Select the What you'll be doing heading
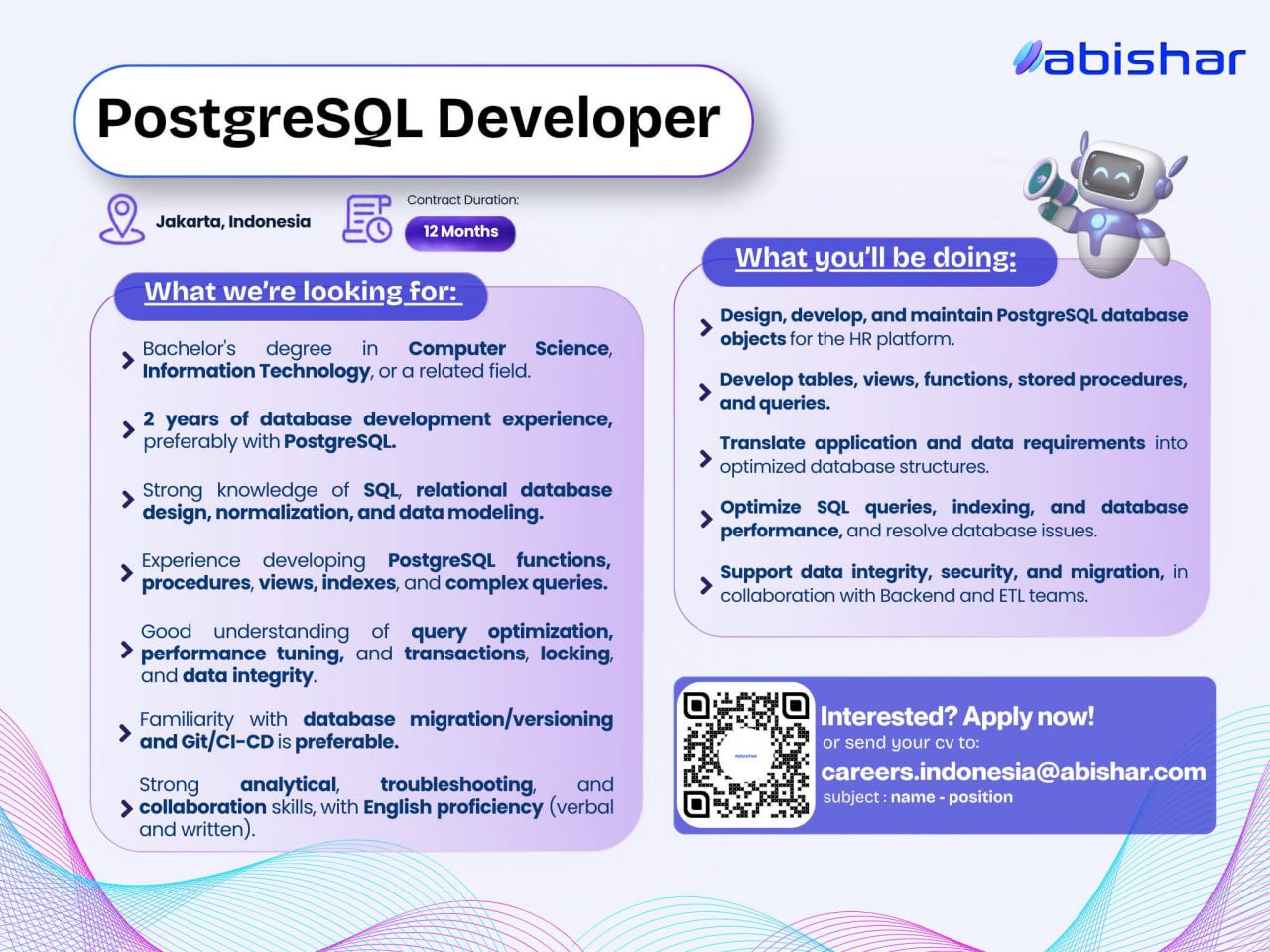The width and height of the screenshot is (1270, 952). tap(876, 258)
